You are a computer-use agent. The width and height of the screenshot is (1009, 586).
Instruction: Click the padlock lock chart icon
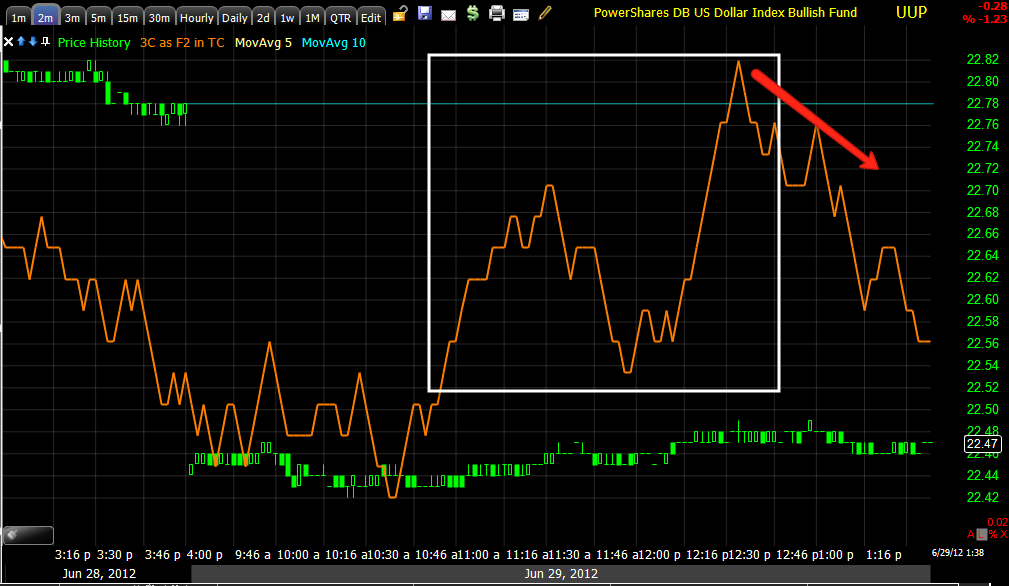(x=400, y=13)
